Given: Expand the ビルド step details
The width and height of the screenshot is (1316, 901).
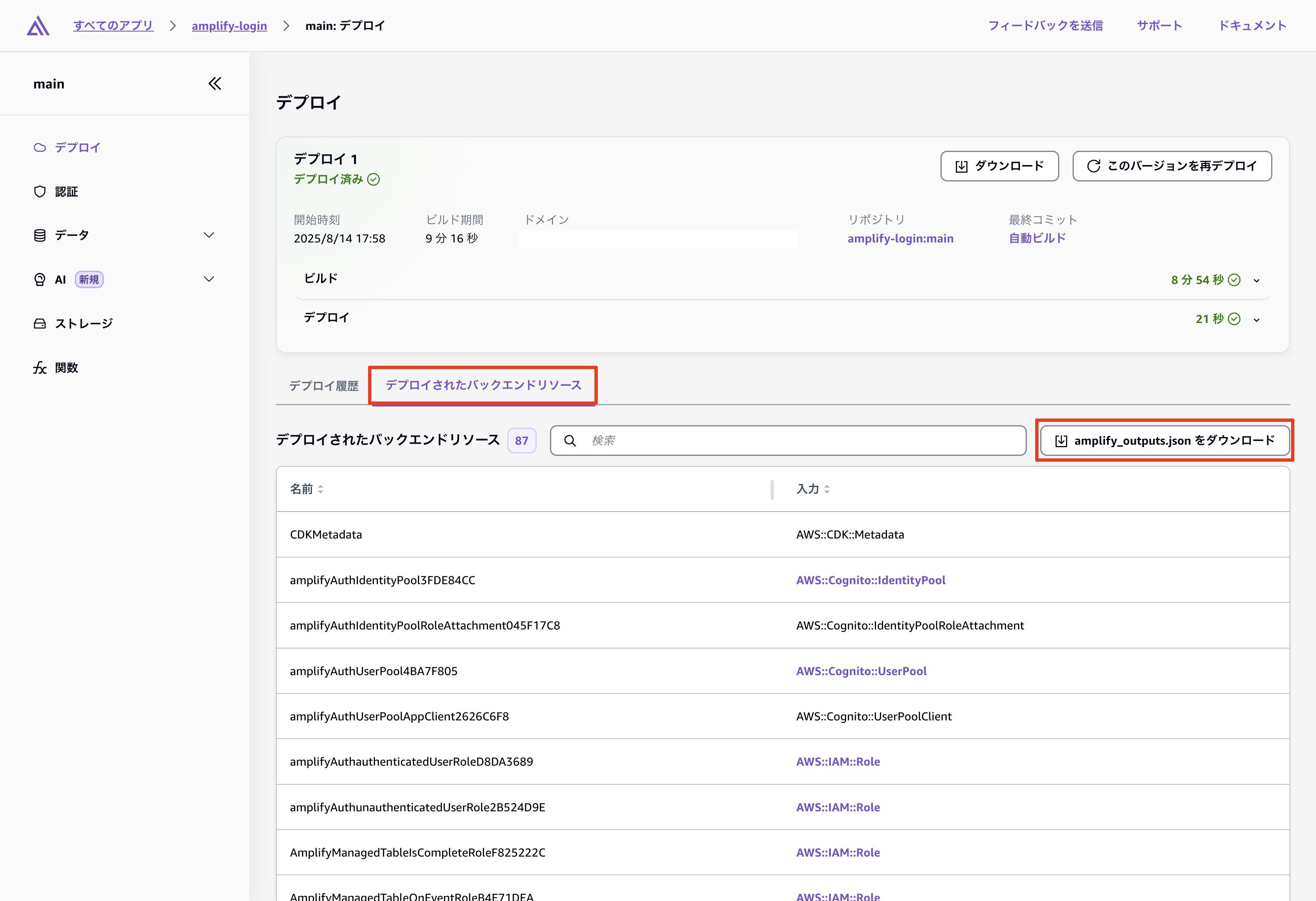Looking at the screenshot, I should click(1257, 281).
